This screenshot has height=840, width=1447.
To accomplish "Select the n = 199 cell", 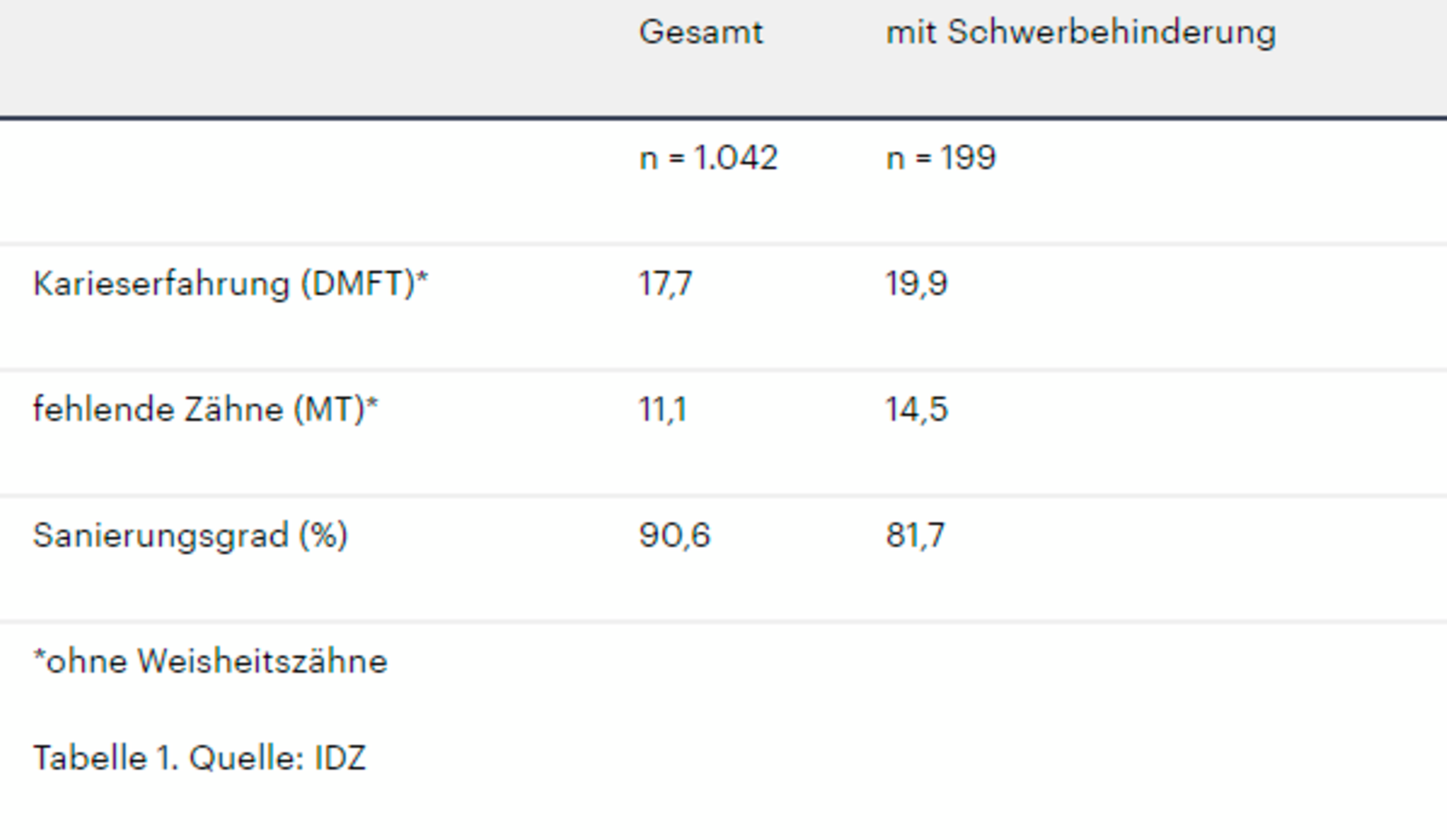I will 941,158.
